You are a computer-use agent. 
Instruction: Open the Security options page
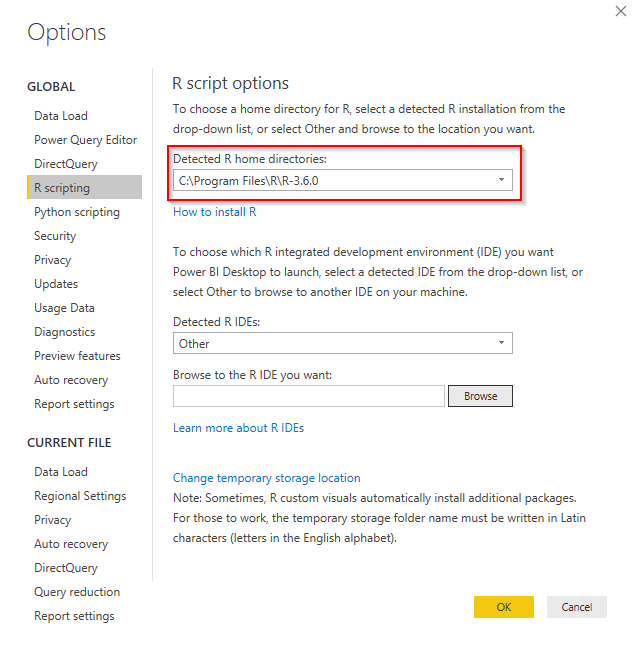tap(55, 236)
